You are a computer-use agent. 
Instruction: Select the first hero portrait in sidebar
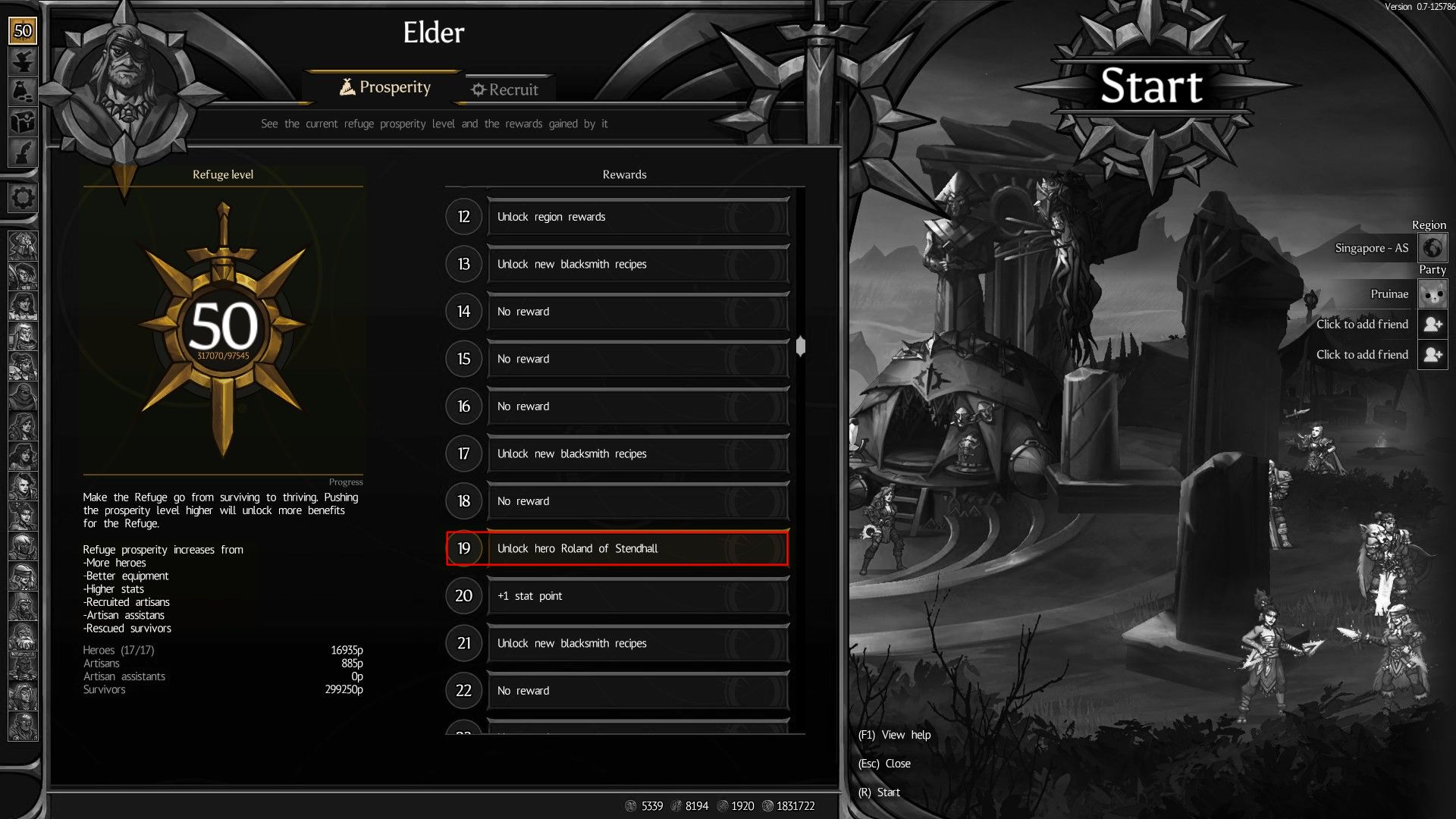23,245
